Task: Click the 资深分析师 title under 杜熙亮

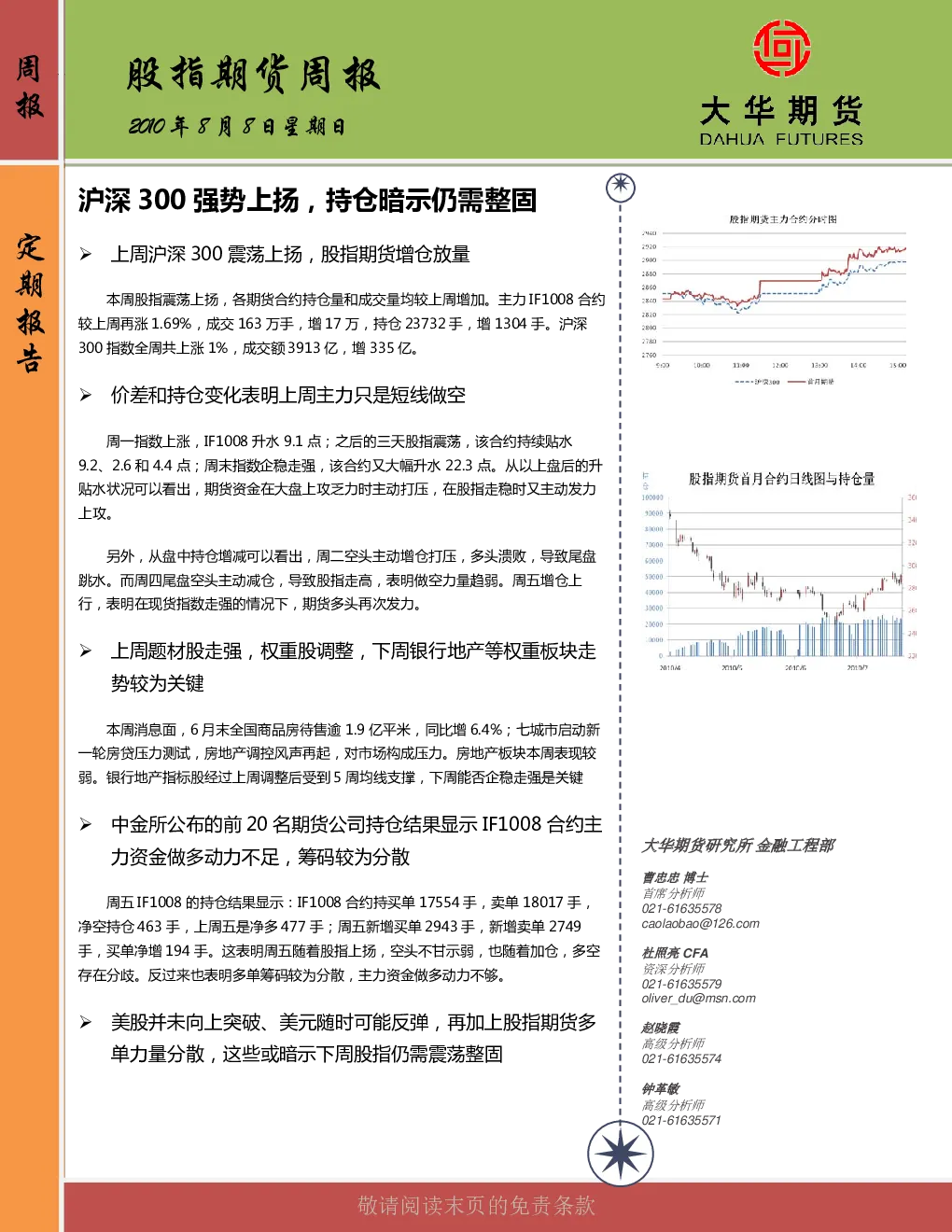Action: point(673,969)
